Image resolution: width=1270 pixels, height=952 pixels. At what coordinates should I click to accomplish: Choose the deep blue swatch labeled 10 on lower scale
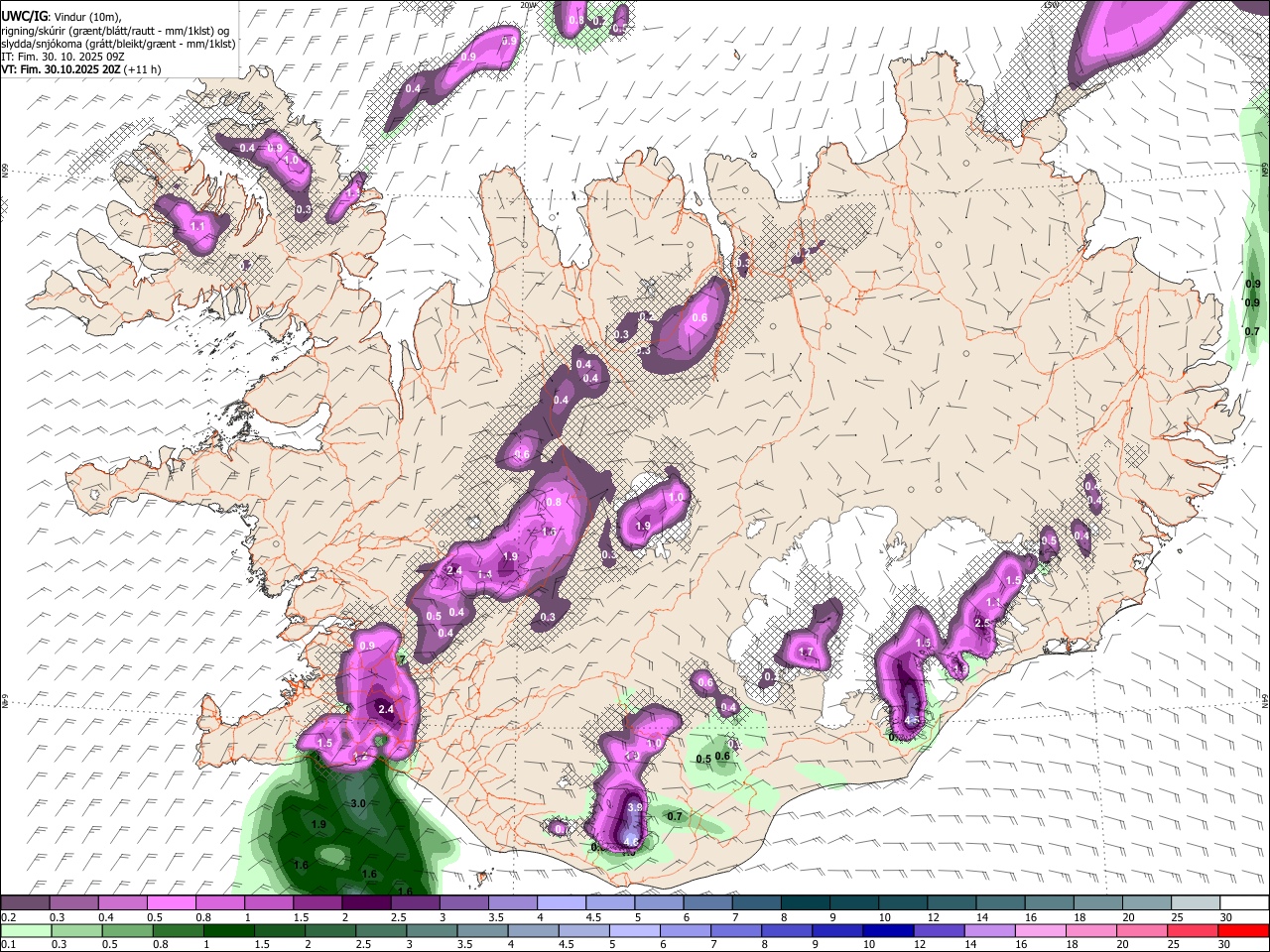tap(888, 930)
